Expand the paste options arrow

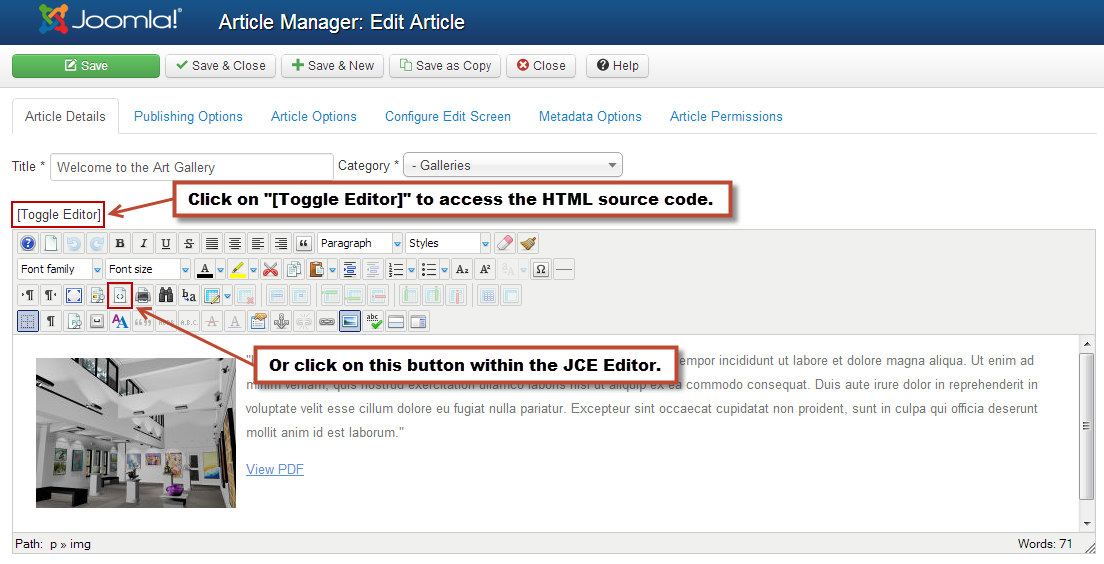click(x=332, y=270)
